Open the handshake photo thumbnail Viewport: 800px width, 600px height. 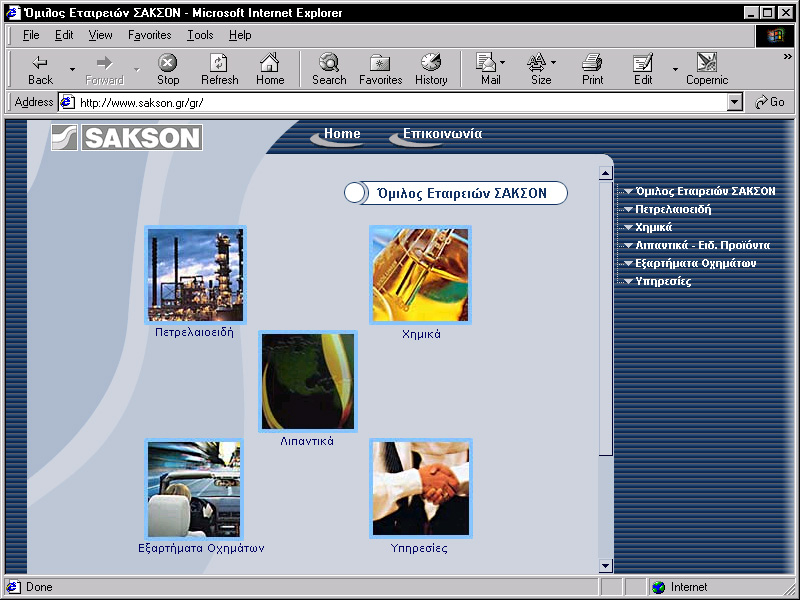[x=421, y=488]
